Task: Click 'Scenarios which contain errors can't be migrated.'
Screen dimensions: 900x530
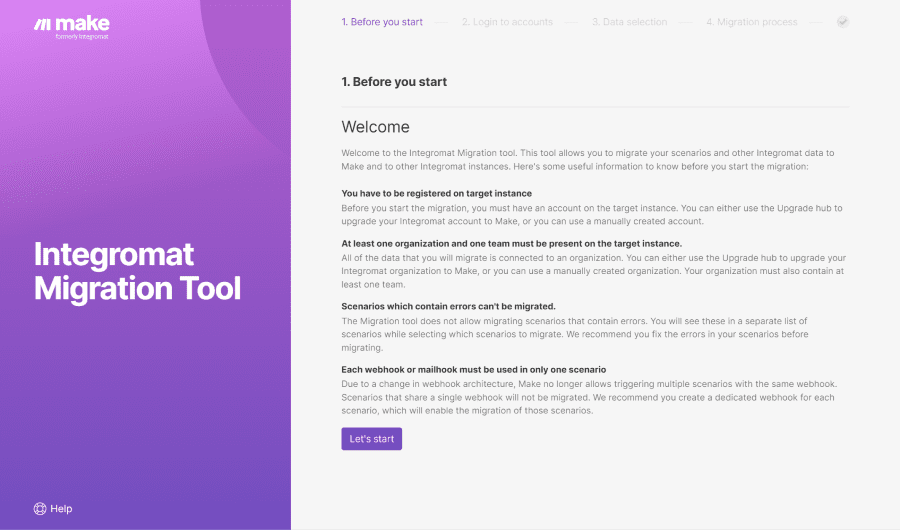Action: pyautogui.click(x=448, y=307)
